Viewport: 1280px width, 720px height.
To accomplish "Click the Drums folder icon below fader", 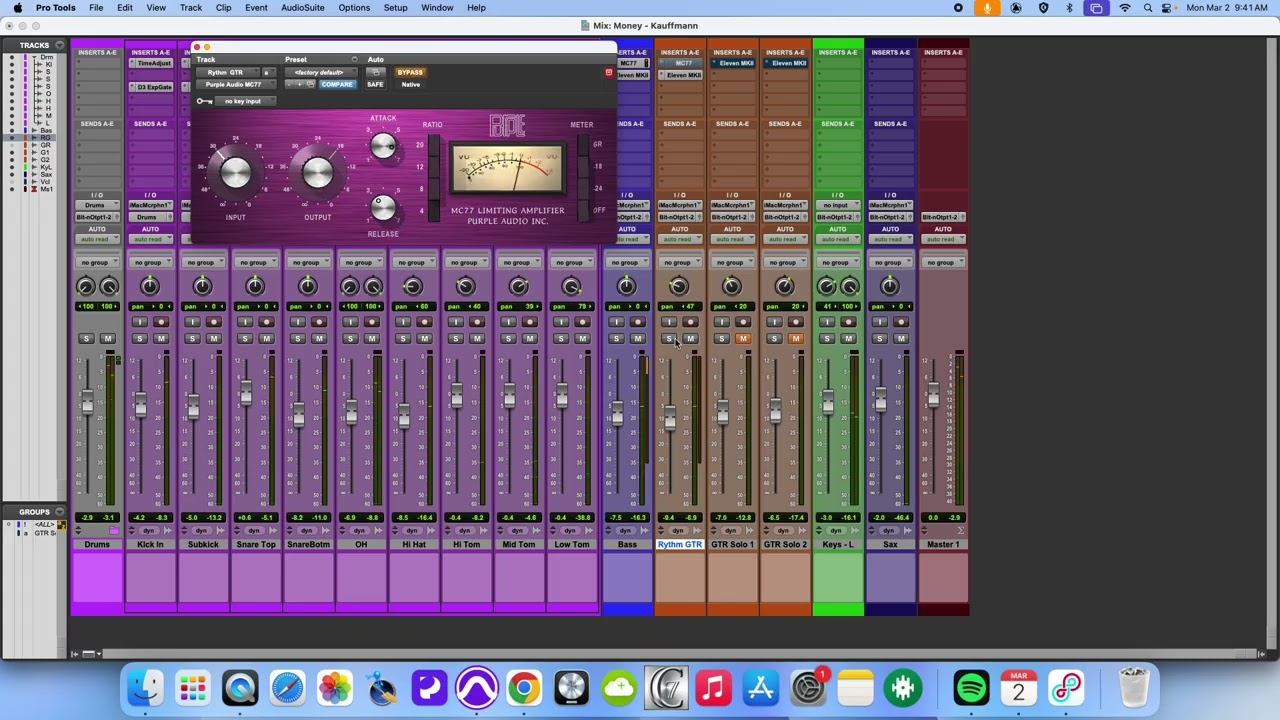I will [x=114, y=531].
